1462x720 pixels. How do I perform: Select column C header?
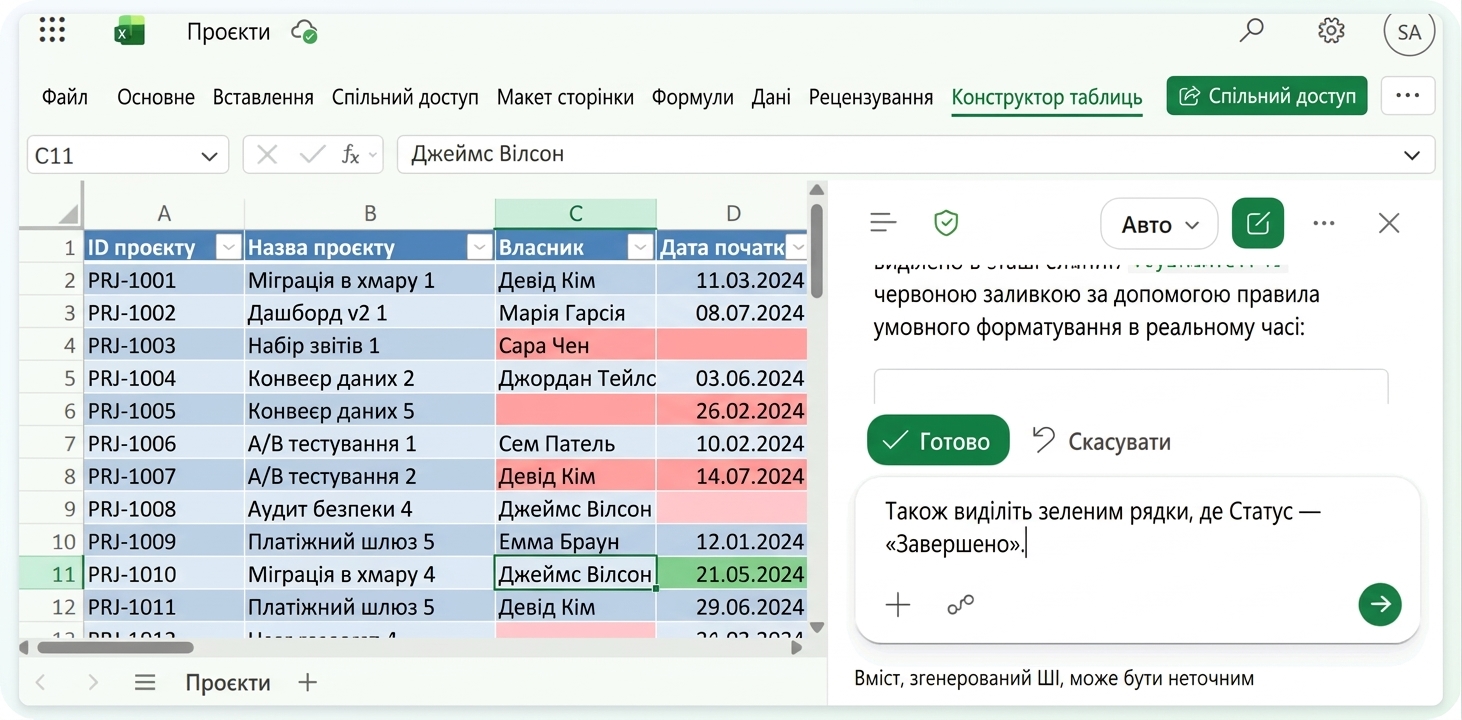point(575,213)
